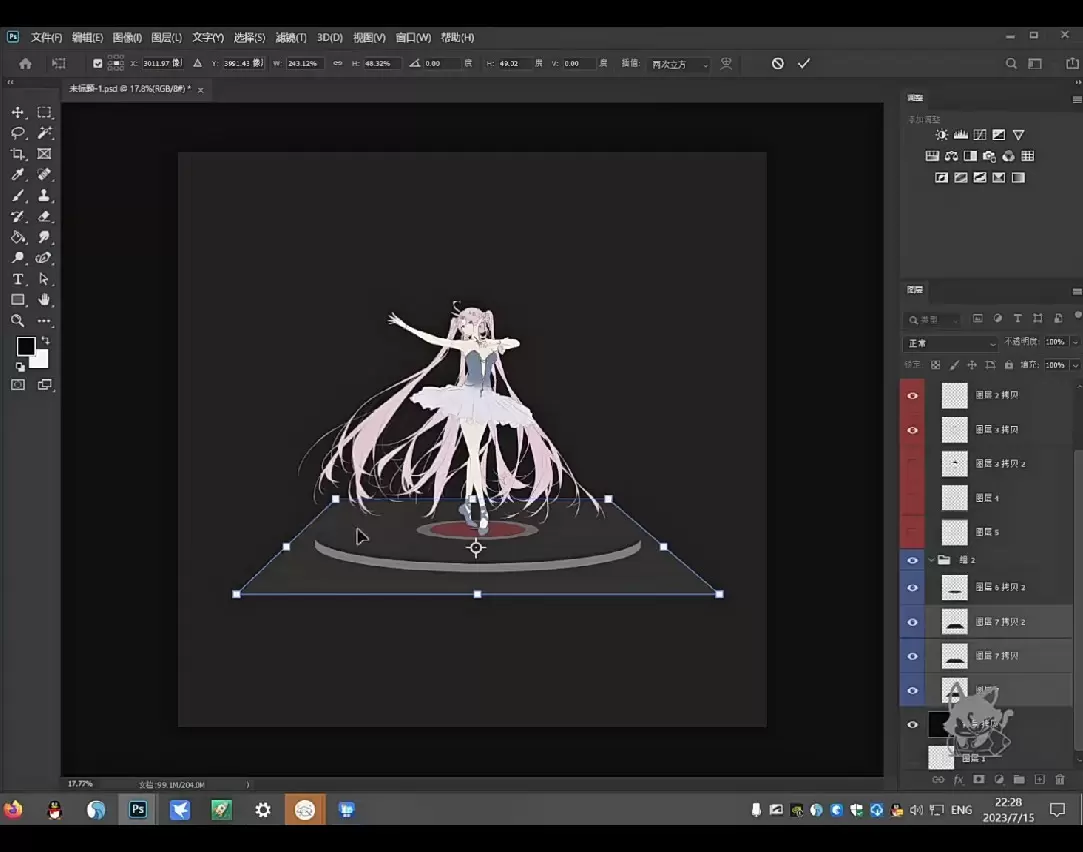This screenshot has width=1083, height=852.
Task: Open the 滤镜(T) menu
Action: [291, 38]
